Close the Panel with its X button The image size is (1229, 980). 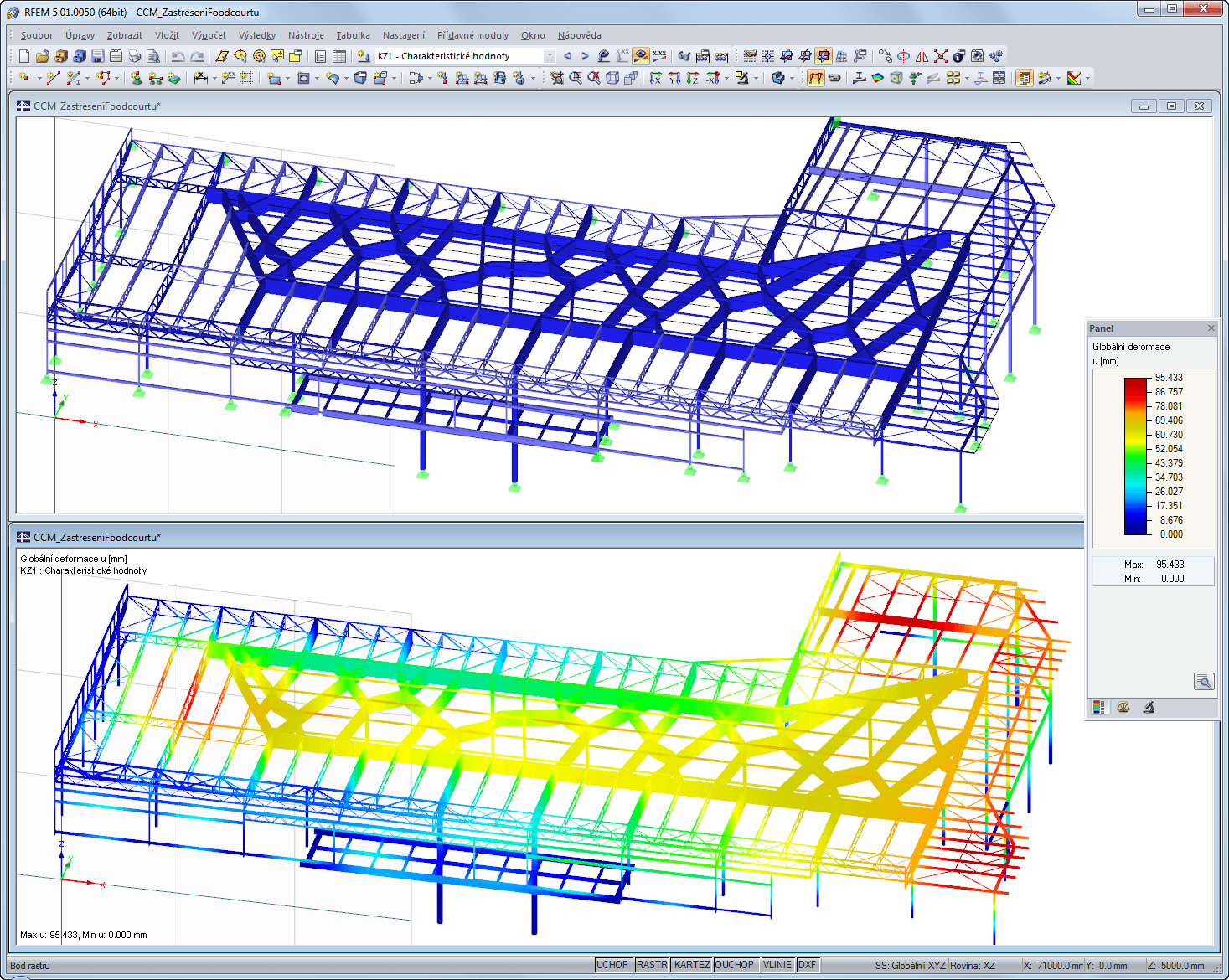tap(1211, 328)
